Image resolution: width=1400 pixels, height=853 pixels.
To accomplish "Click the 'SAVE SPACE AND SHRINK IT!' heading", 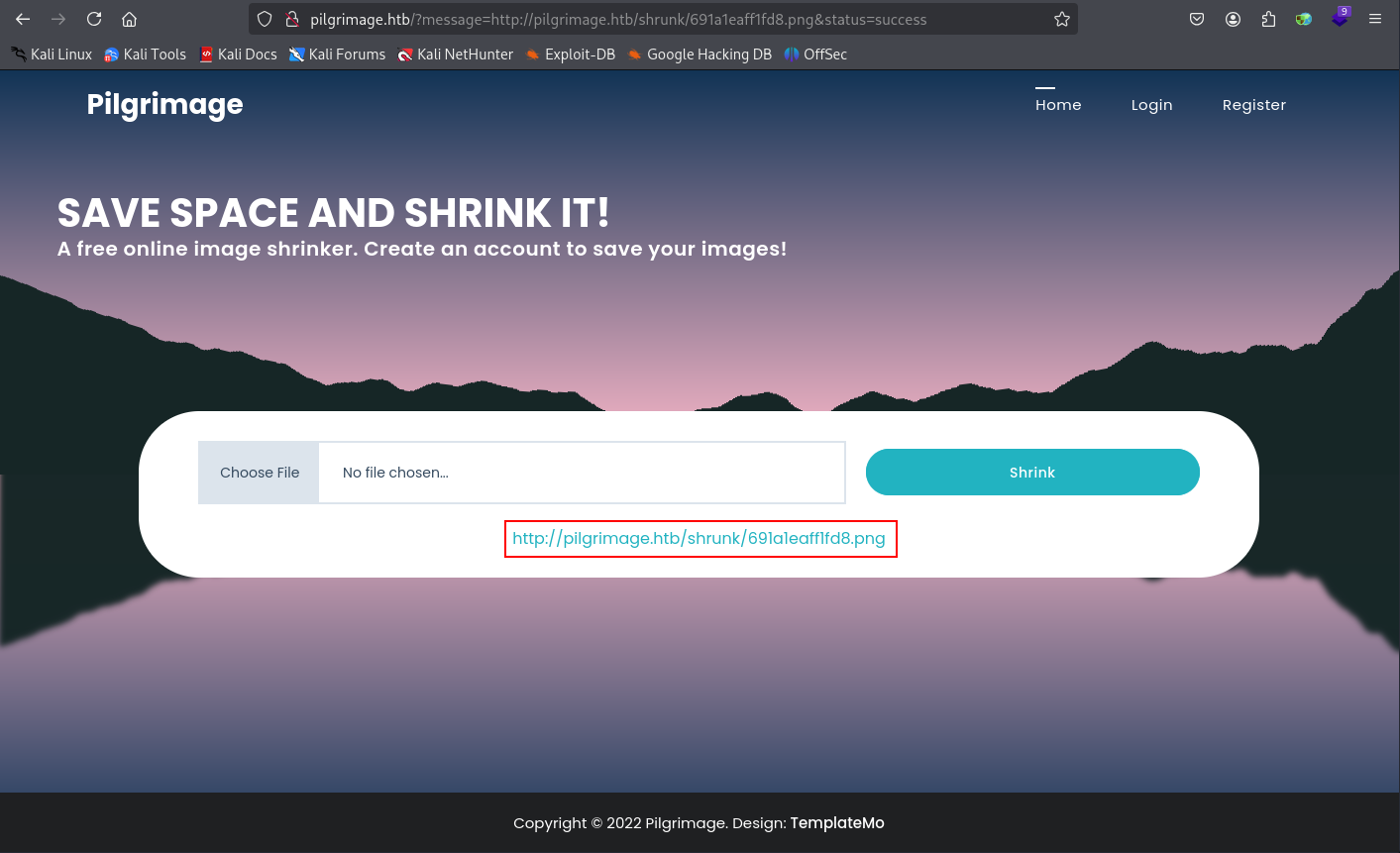I will pos(333,213).
